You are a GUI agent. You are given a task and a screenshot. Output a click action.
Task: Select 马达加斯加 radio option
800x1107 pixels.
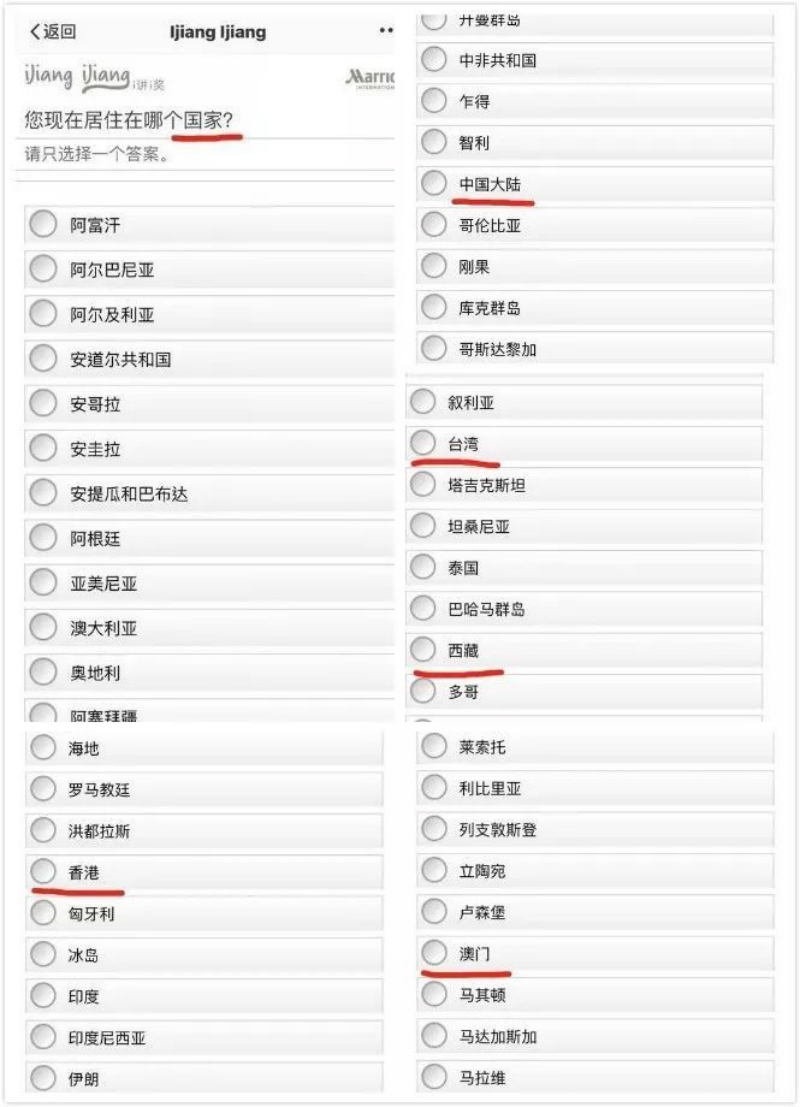click(x=434, y=1035)
